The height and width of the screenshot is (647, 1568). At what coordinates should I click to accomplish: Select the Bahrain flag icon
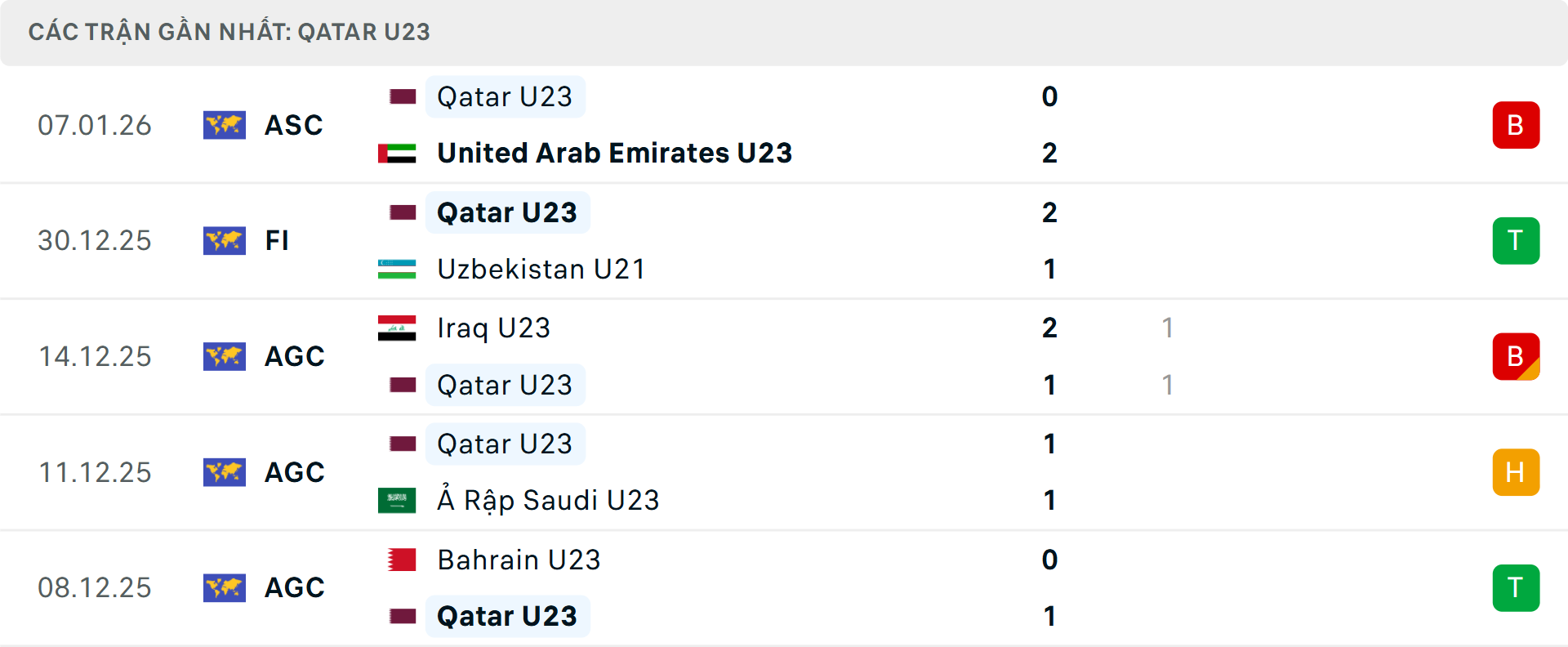click(401, 560)
